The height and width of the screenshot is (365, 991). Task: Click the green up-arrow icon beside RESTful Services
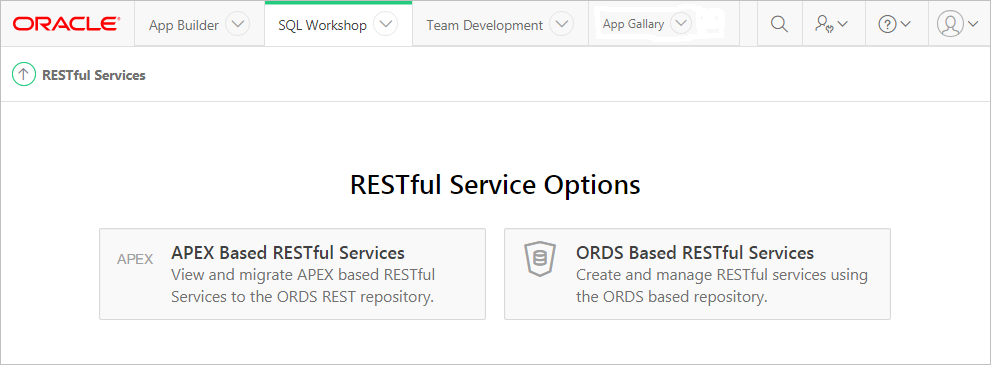coord(23,75)
